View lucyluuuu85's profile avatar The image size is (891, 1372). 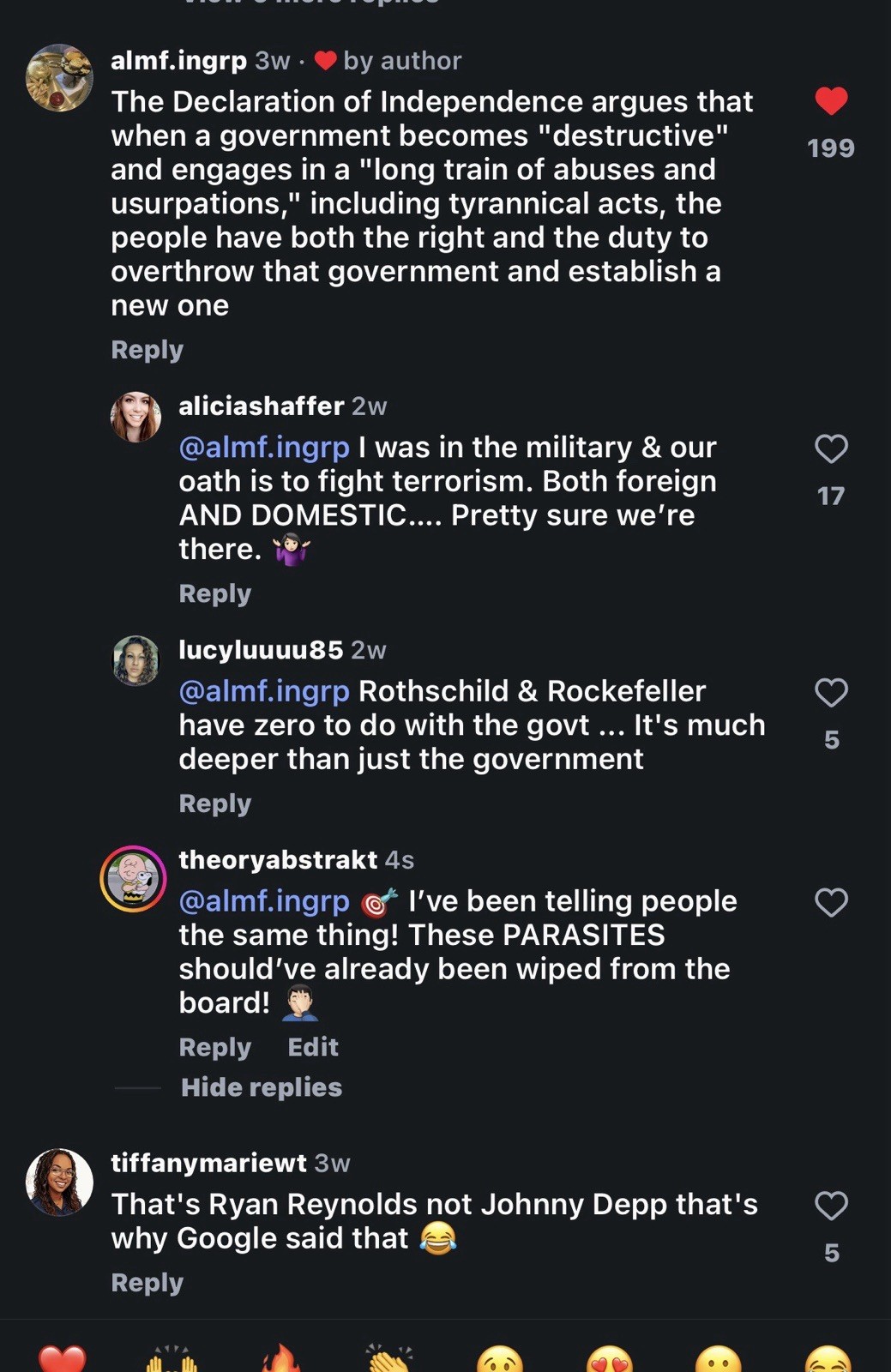135,660
